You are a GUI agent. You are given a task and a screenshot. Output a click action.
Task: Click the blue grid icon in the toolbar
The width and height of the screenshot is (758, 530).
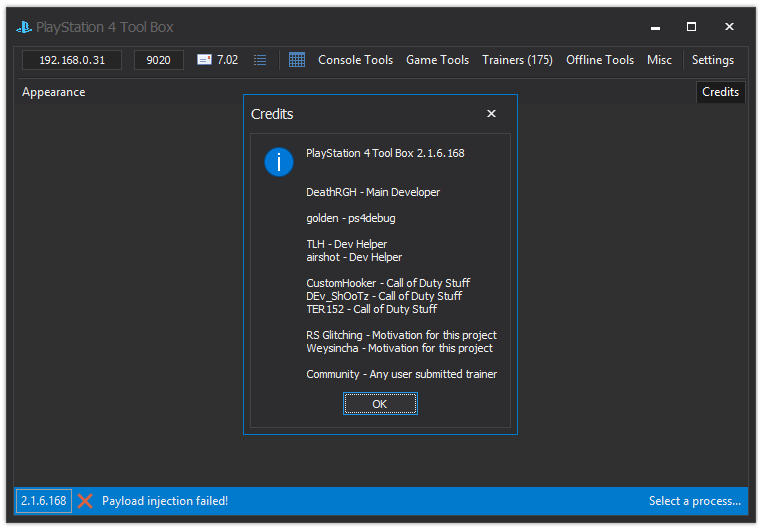point(297,60)
